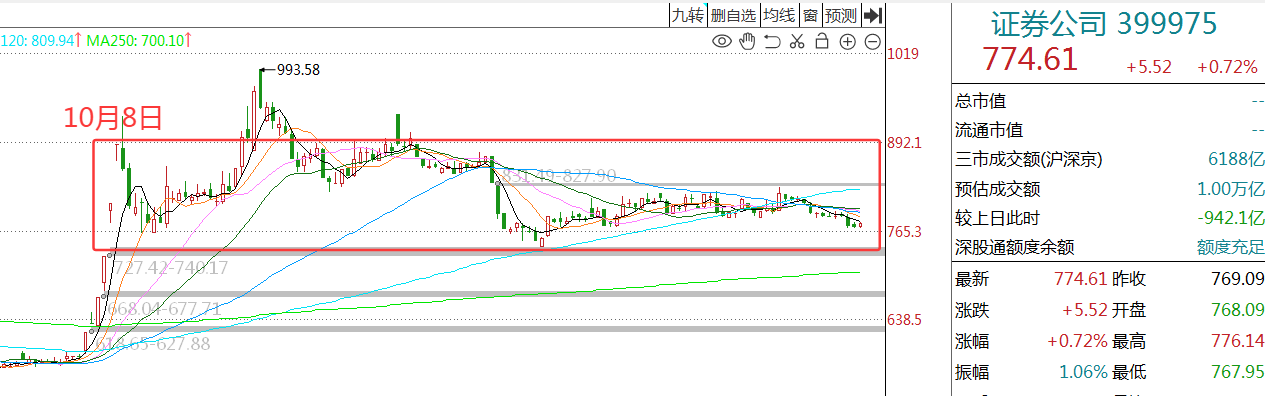Select the hand pan tool
The height and width of the screenshot is (396, 1265).
click(746, 41)
